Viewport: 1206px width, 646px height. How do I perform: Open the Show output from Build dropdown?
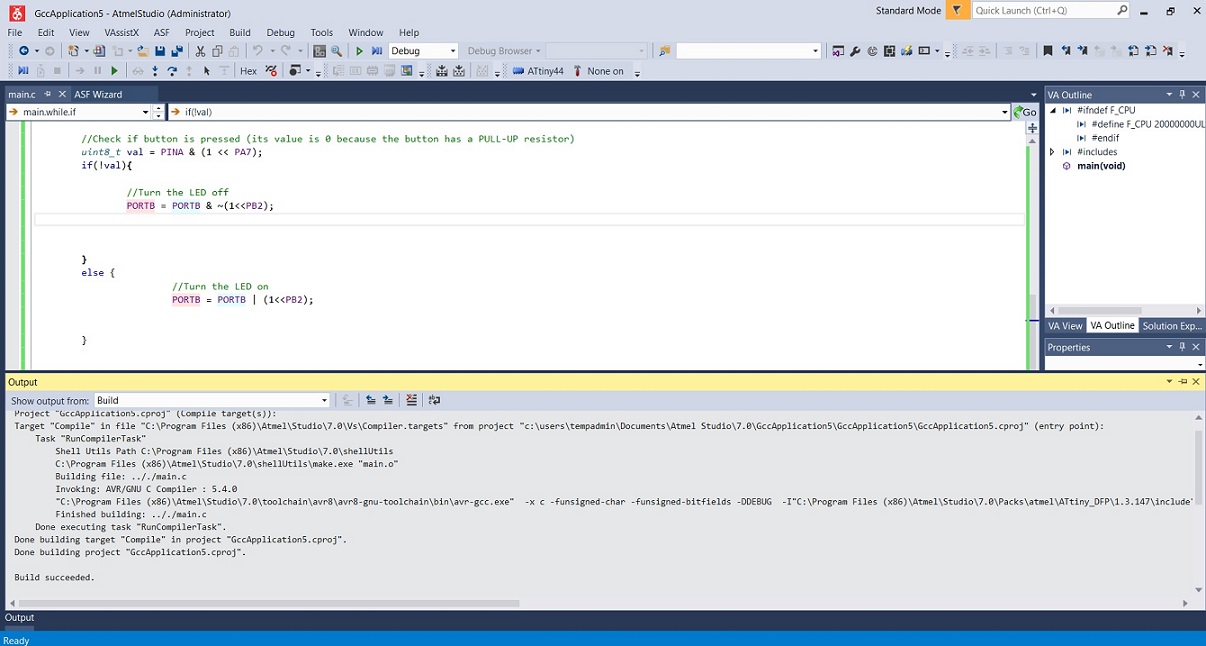[324, 400]
